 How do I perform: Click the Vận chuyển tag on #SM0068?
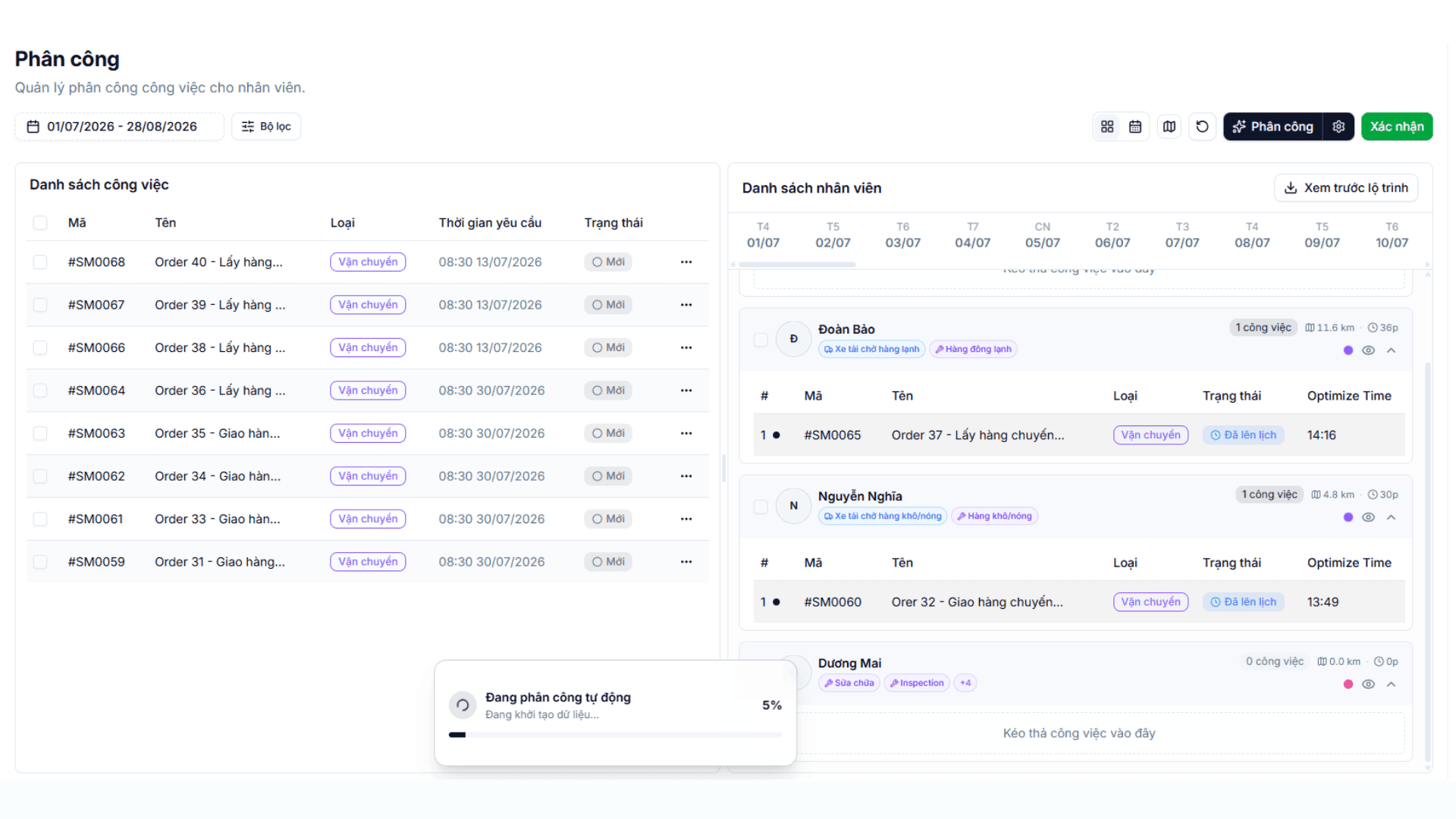point(368,262)
